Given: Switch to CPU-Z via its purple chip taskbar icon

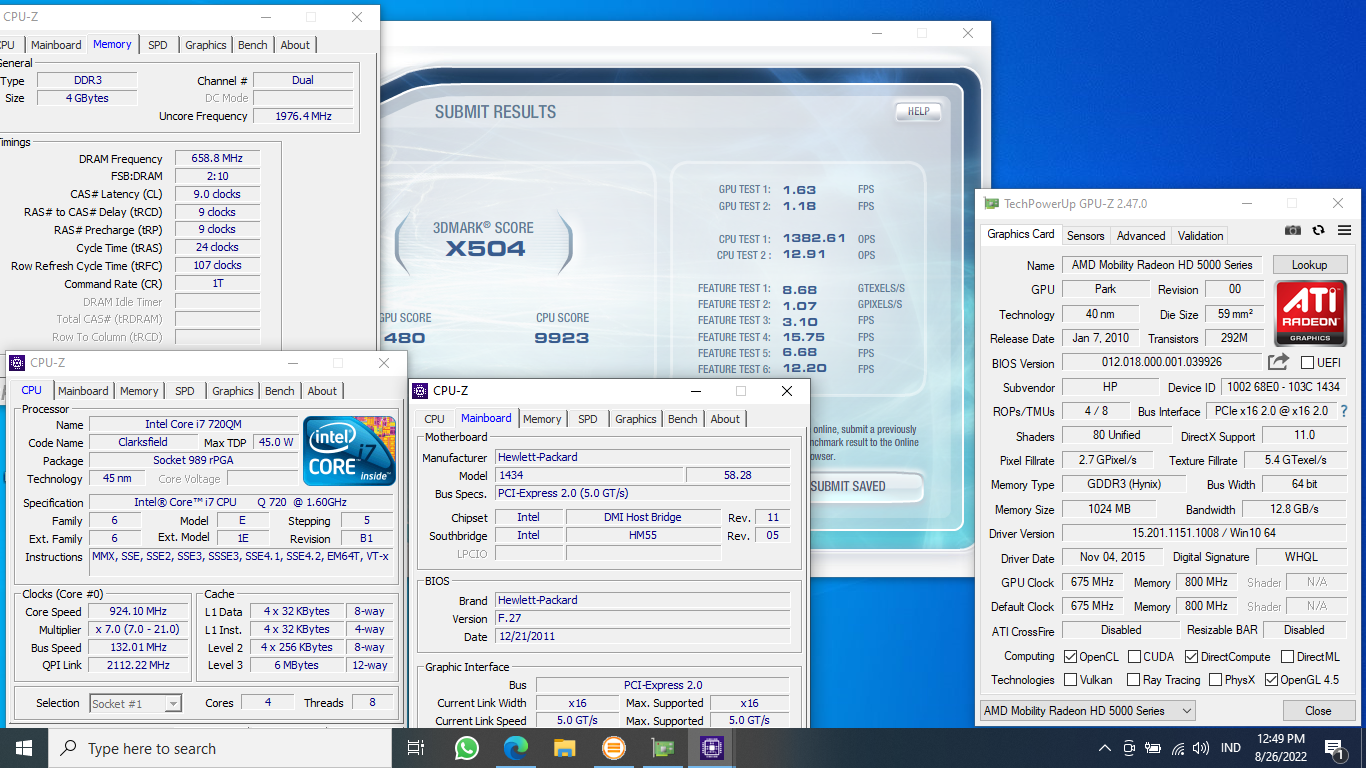Looking at the screenshot, I should coord(711,748).
